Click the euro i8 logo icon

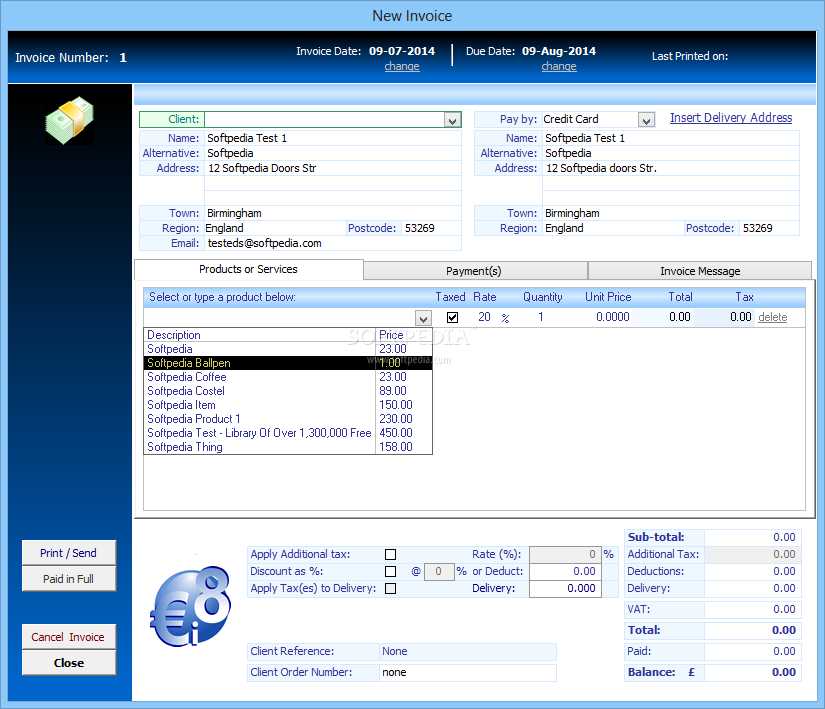point(190,606)
